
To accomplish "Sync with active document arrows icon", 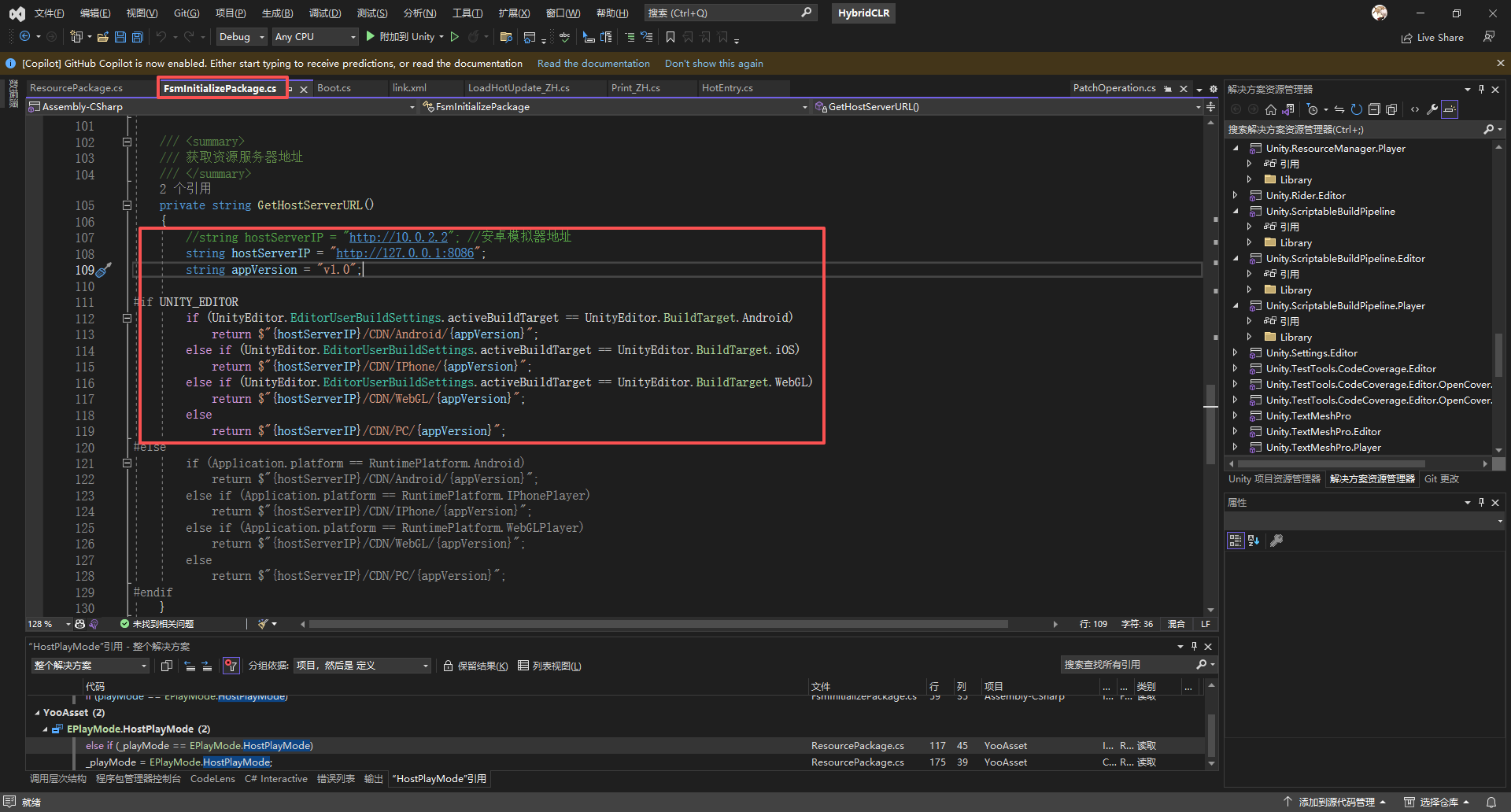I will 1339,109.
